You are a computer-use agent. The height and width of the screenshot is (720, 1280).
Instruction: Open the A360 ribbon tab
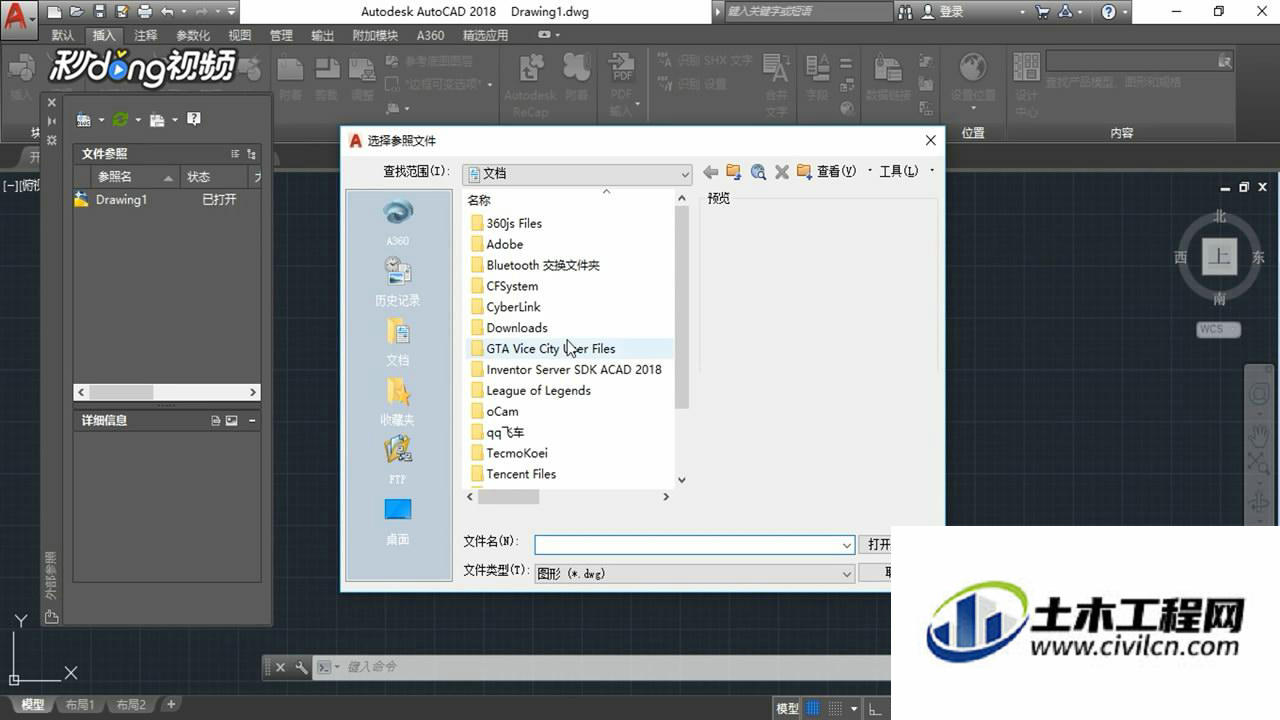click(x=430, y=35)
